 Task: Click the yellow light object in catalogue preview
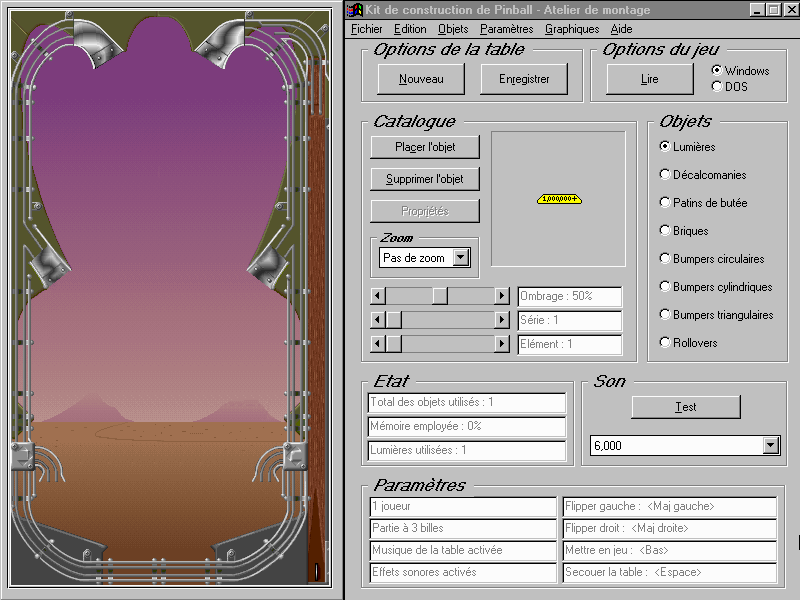559,199
